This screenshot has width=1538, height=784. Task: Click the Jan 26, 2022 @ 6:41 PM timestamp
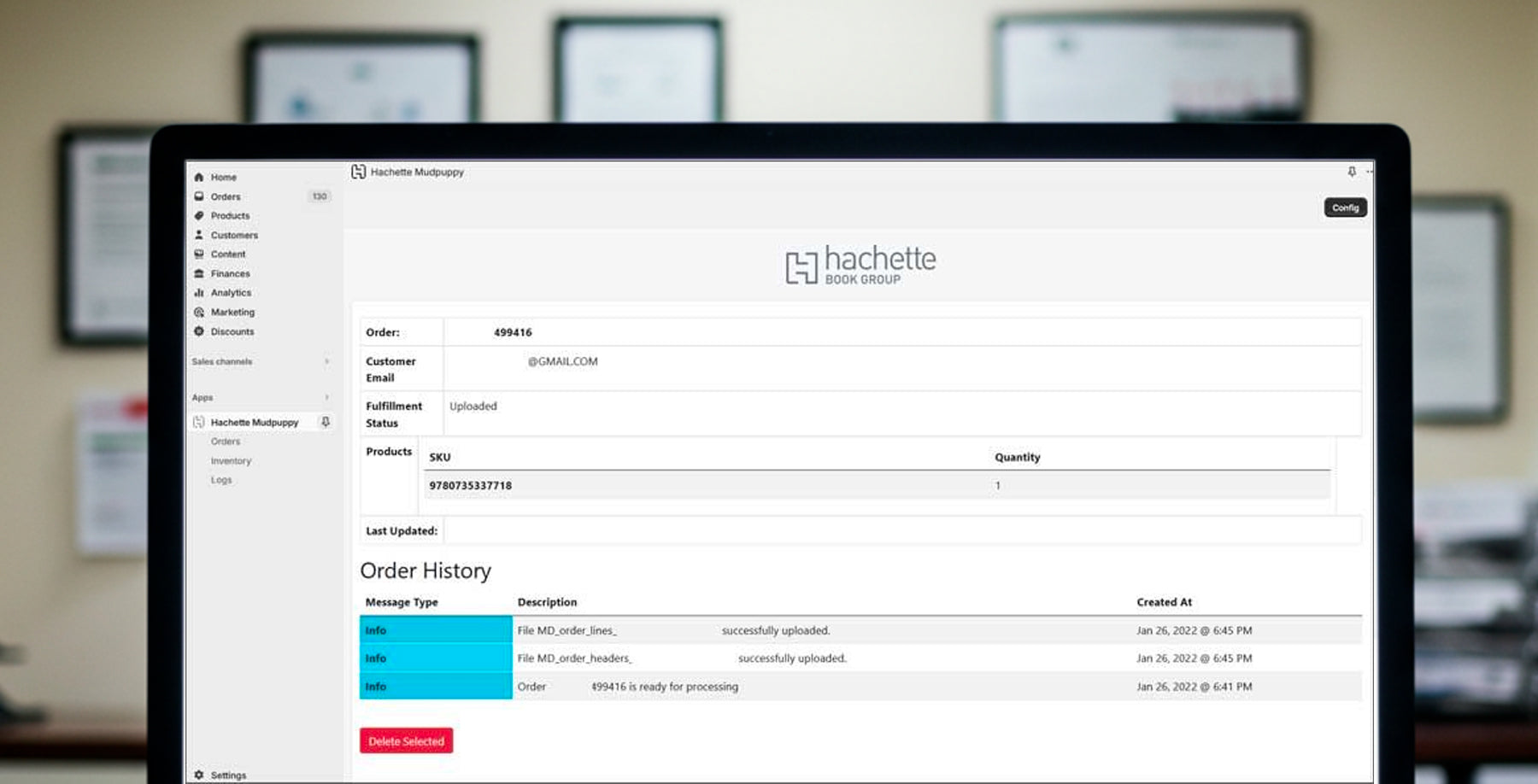pyautogui.click(x=1194, y=687)
